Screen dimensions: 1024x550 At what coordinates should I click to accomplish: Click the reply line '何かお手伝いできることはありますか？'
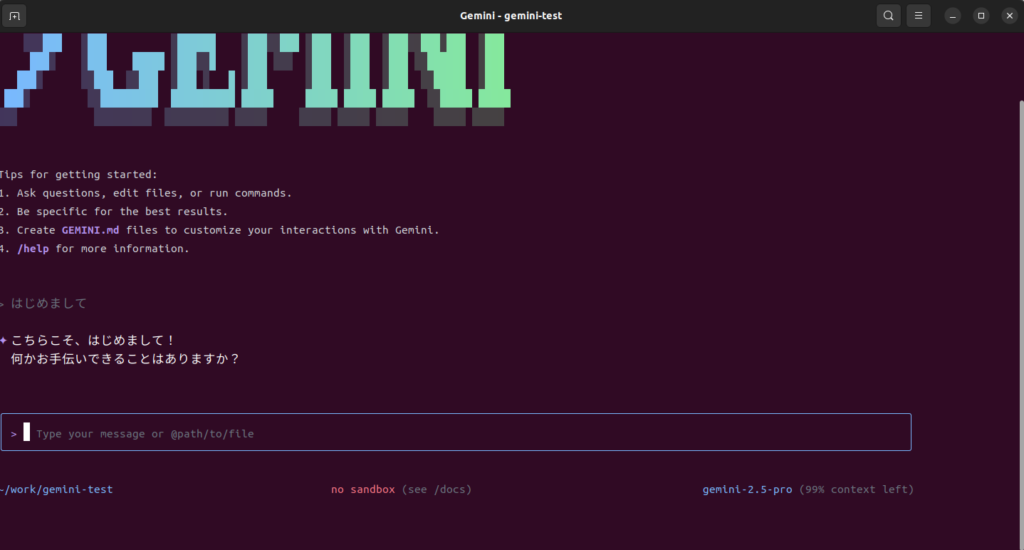point(125,359)
